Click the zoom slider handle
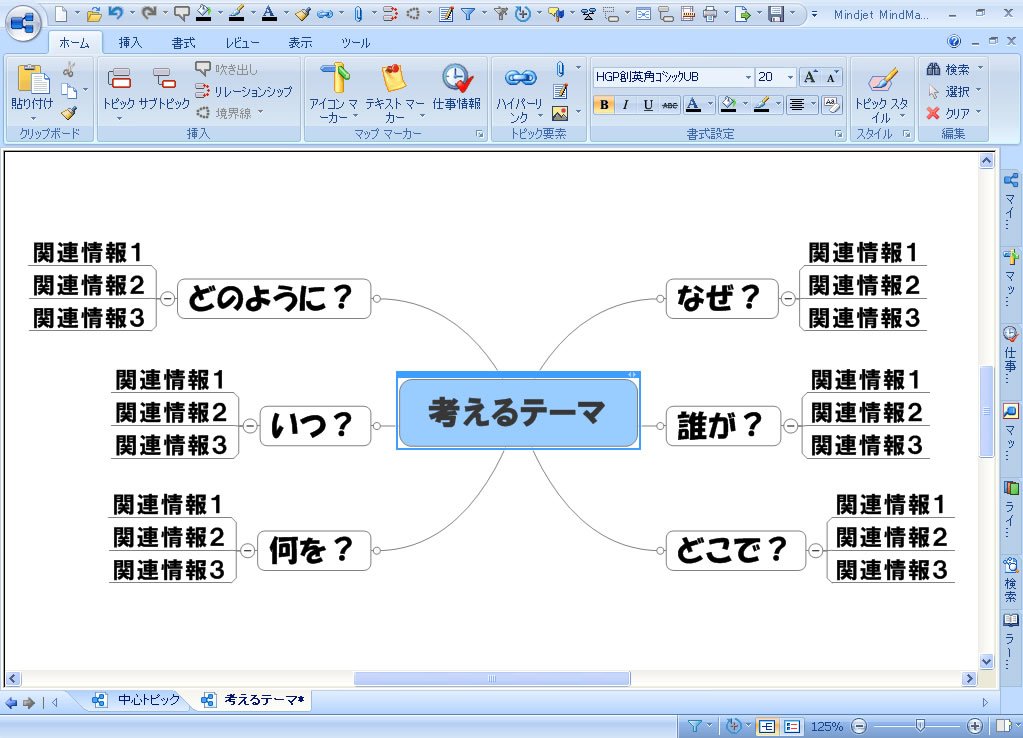This screenshot has width=1023, height=738. (920, 726)
